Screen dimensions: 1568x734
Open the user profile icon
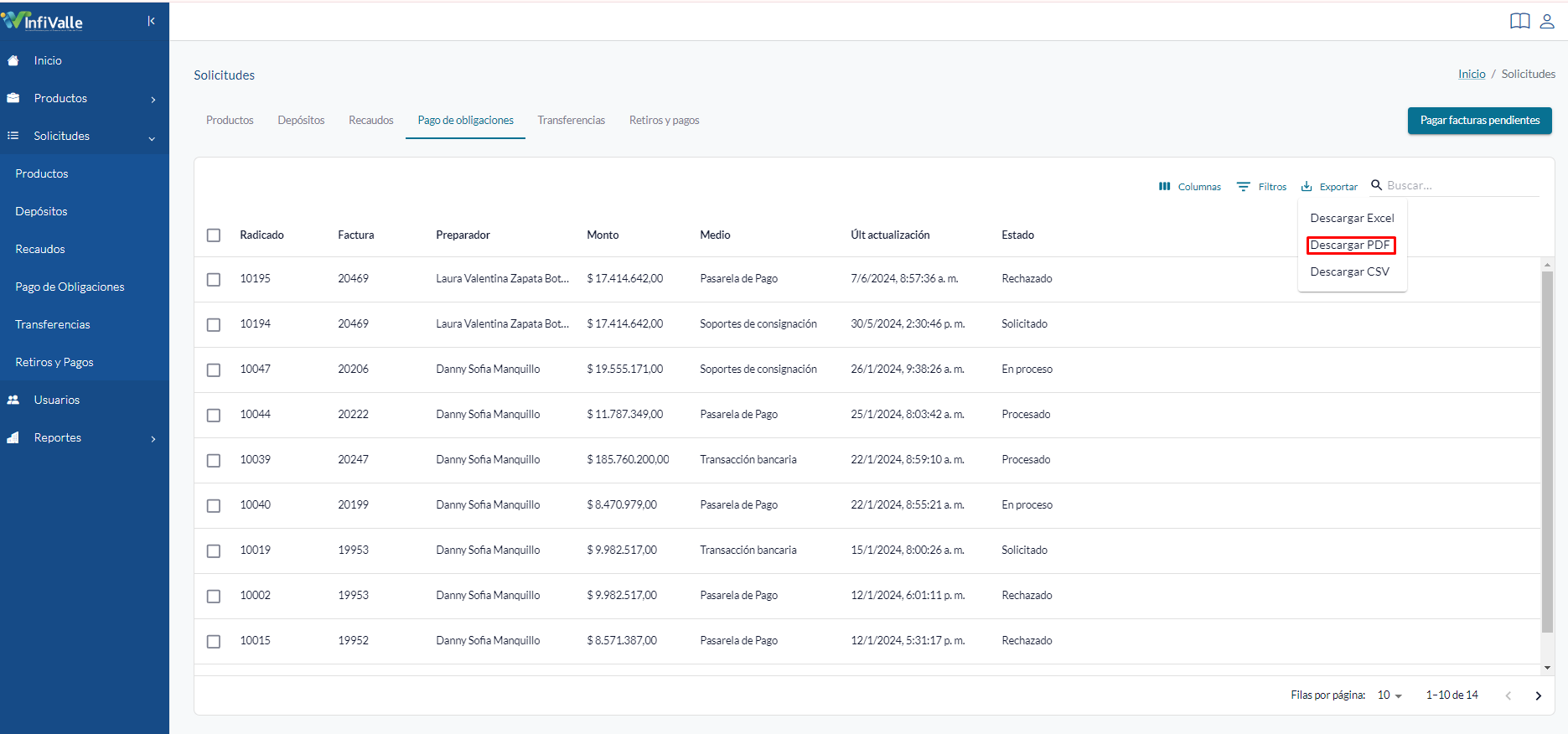pyautogui.click(x=1547, y=21)
